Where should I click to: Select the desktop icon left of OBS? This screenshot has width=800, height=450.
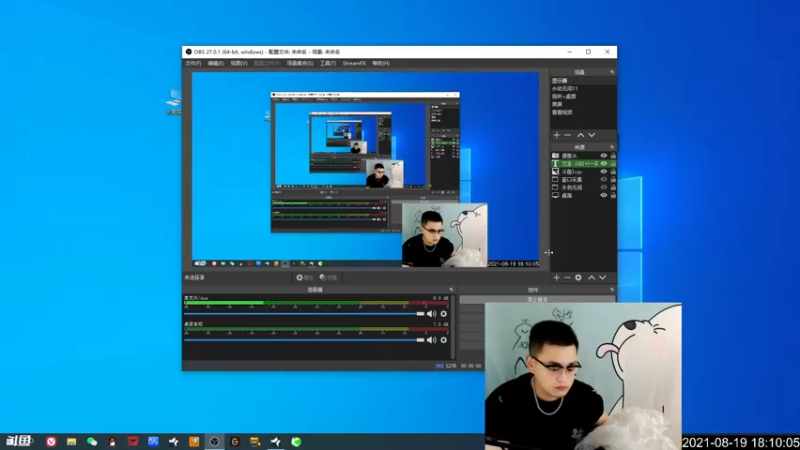click(x=174, y=102)
